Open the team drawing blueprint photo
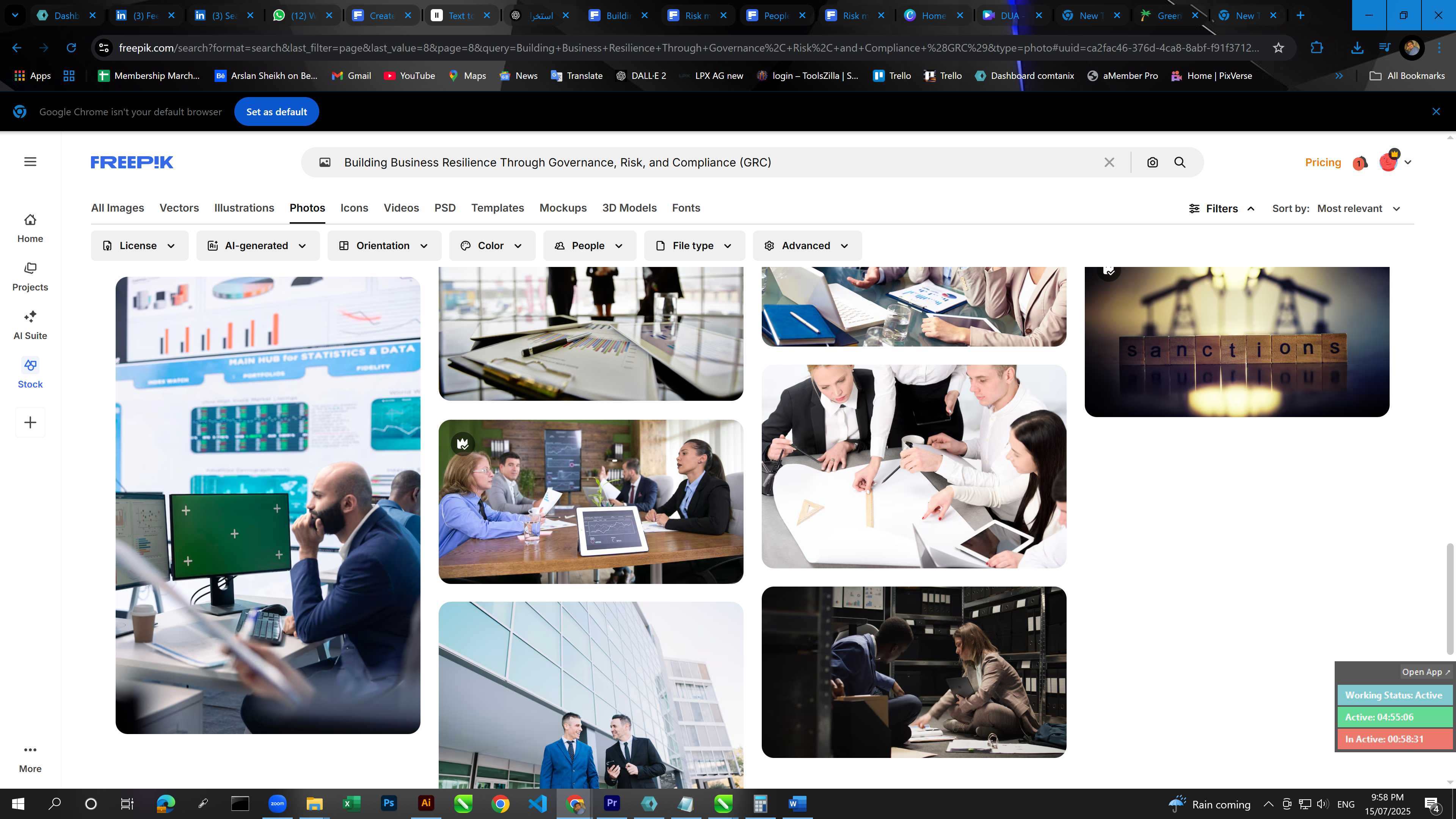 914,466
